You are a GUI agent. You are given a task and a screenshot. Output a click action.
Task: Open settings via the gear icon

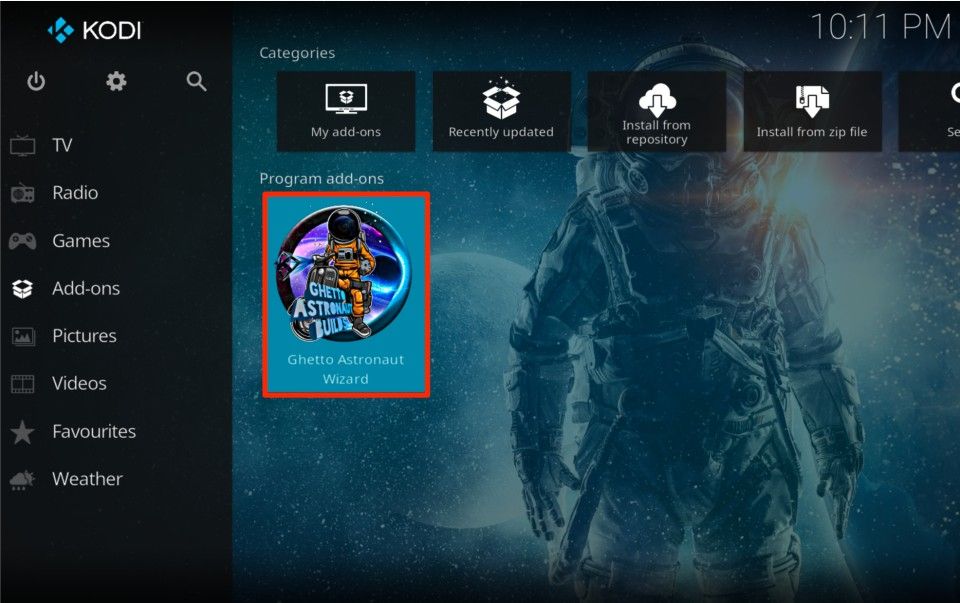[x=116, y=81]
